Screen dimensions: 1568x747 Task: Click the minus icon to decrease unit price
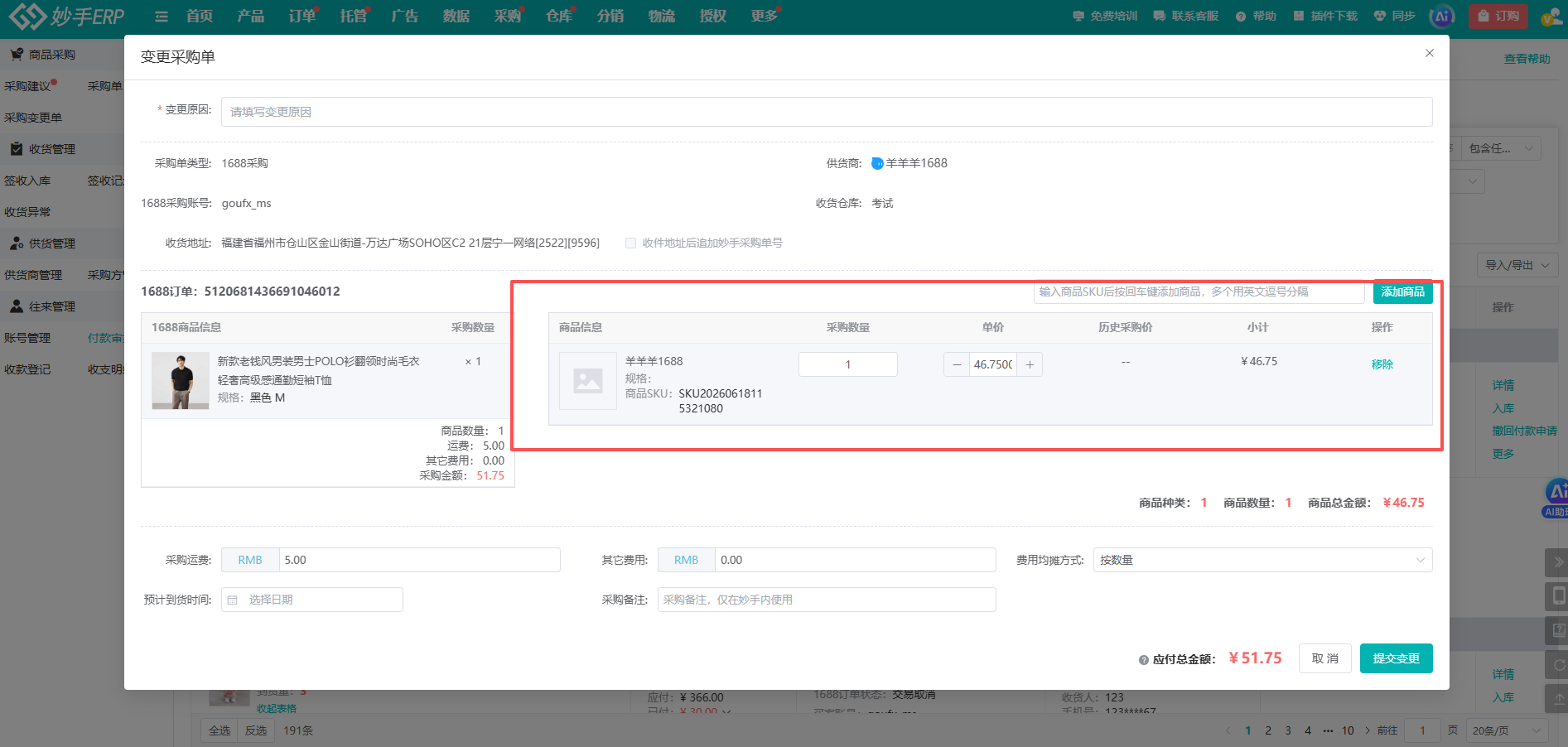(957, 364)
